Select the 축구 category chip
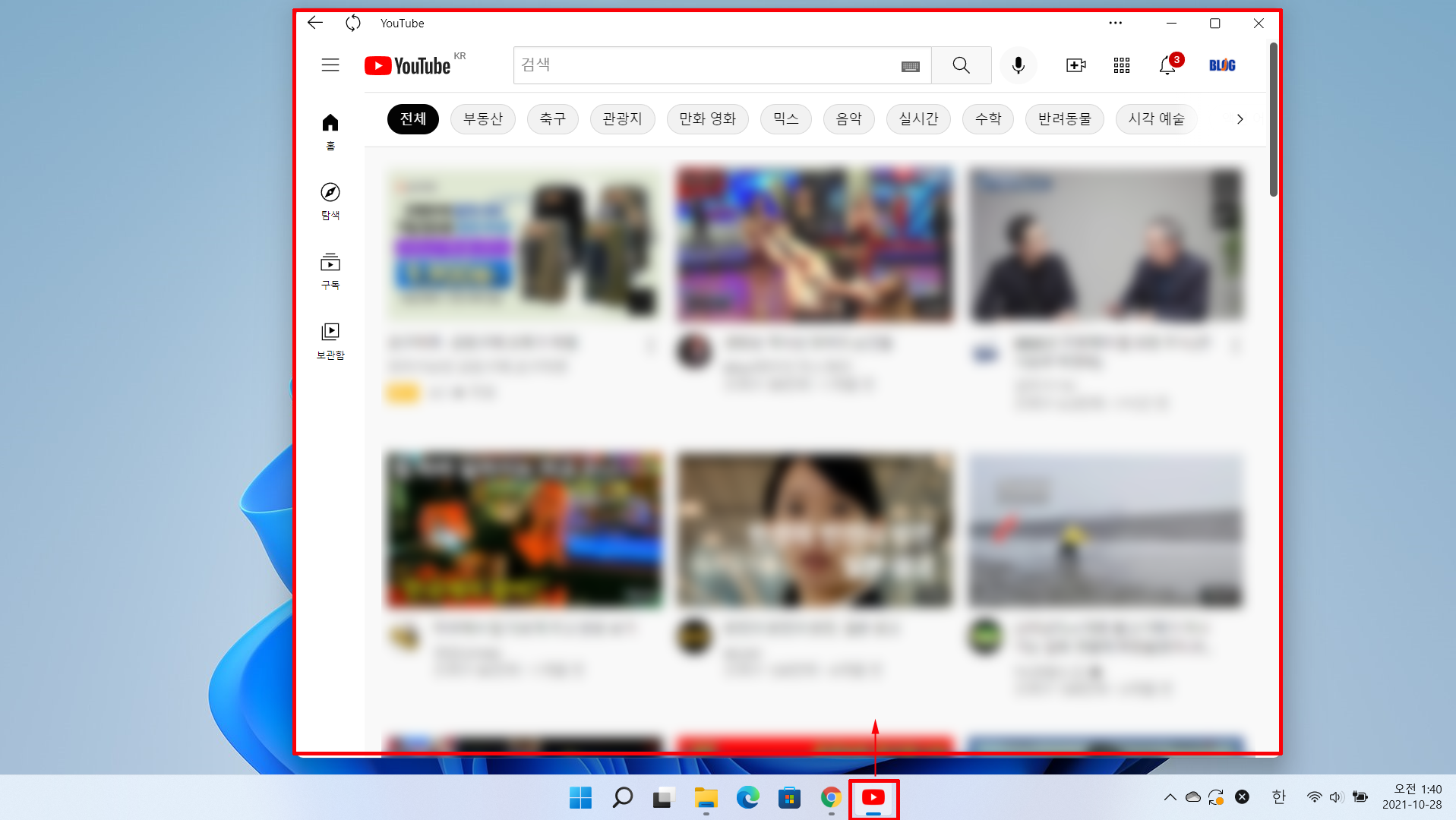Image resolution: width=1456 pixels, height=820 pixels. (x=553, y=119)
